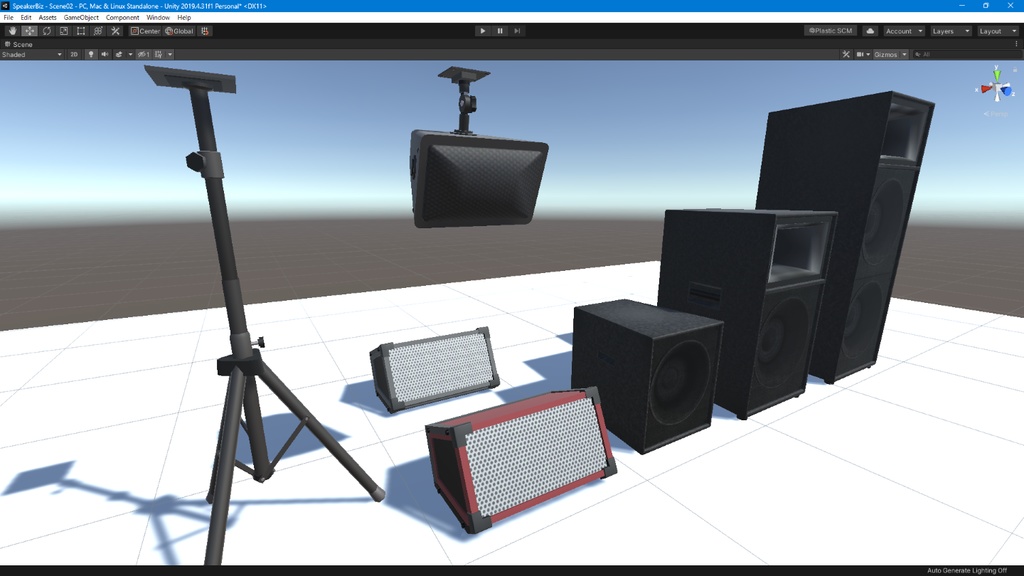Select the combined Transform tool
This screenshot has height=576, width=1024.
98,31
